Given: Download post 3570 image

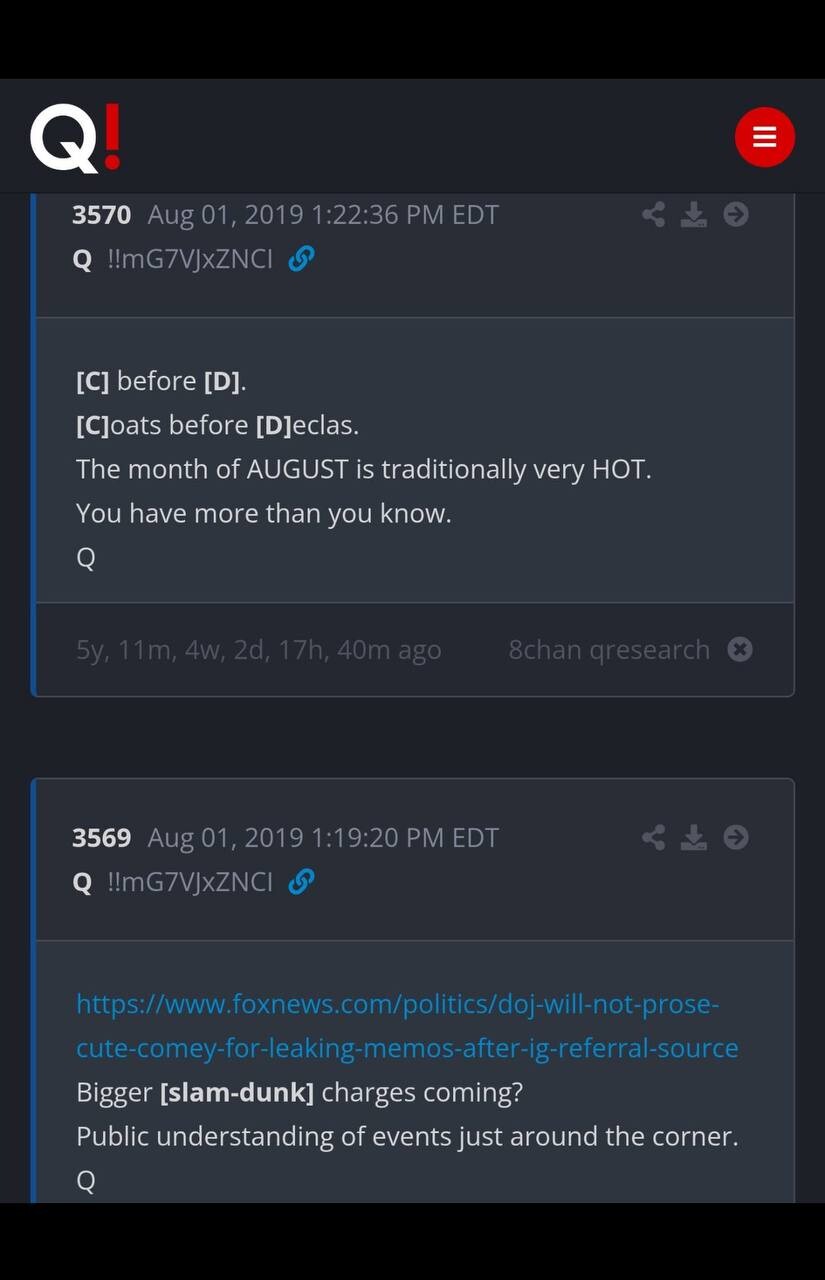Looking at the screenshot, I should point(694,214).
